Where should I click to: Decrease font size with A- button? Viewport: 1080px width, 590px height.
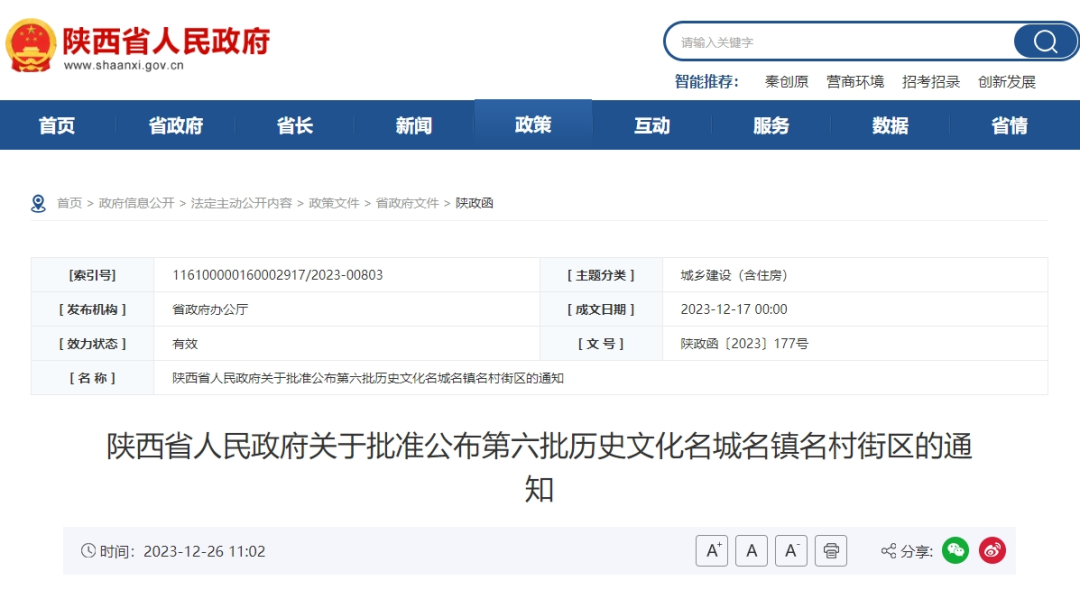[x=791, y=551]
